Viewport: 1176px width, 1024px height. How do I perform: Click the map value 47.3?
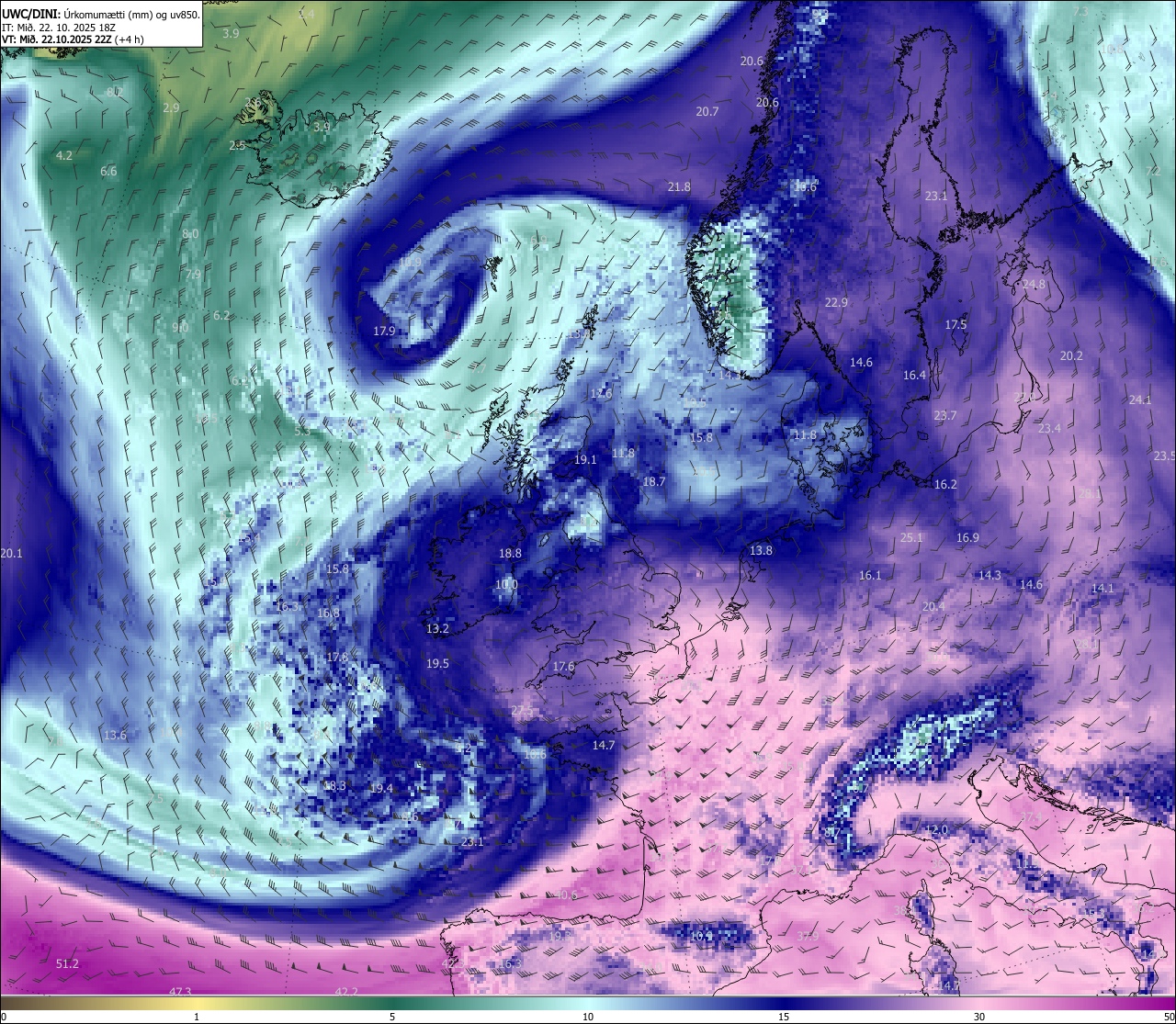pos(180,991)
